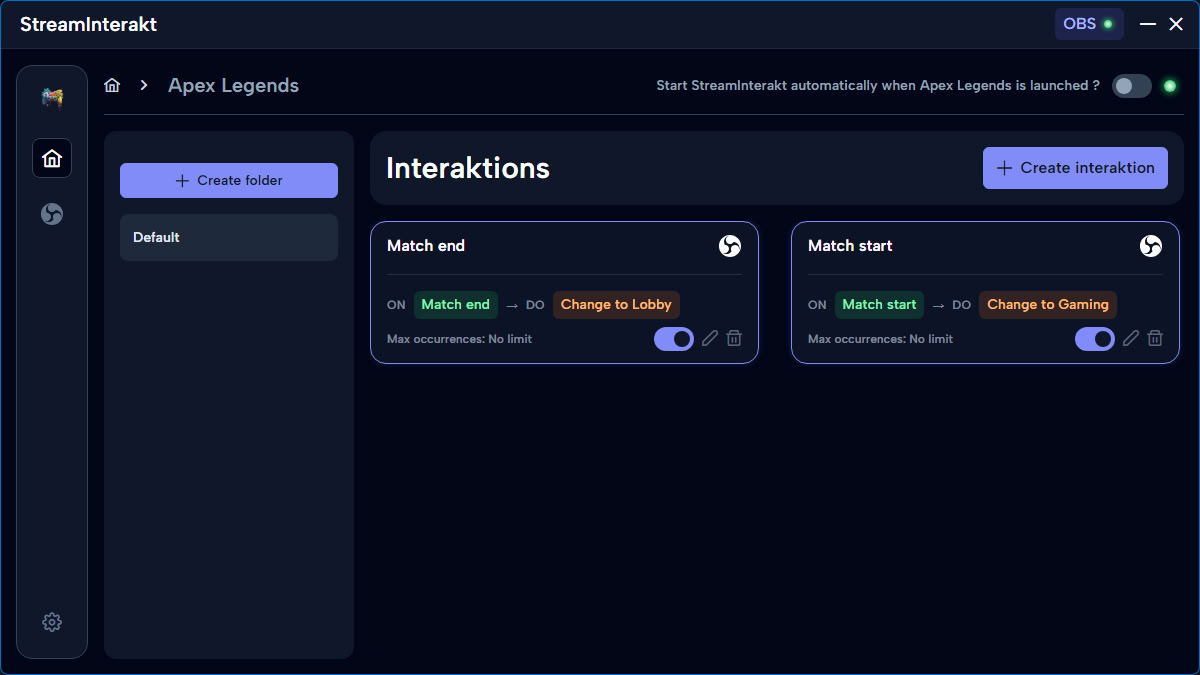
Task: Edit the Match end interaktion
Action: (x=710, y=339)
